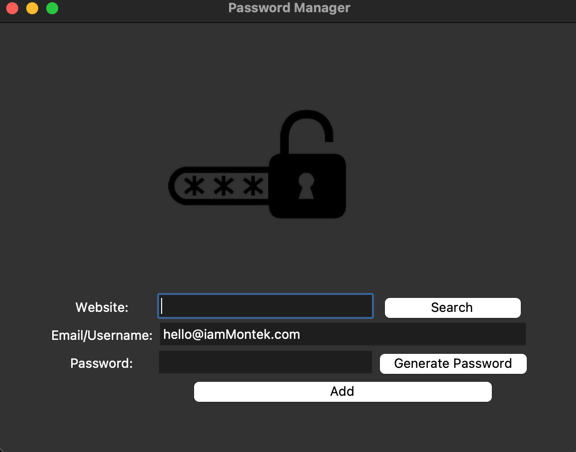The width and height of the screenshot is (576, 452).
Task: Click the middle asterisk in the logo
Action: (x=223, y=186)
